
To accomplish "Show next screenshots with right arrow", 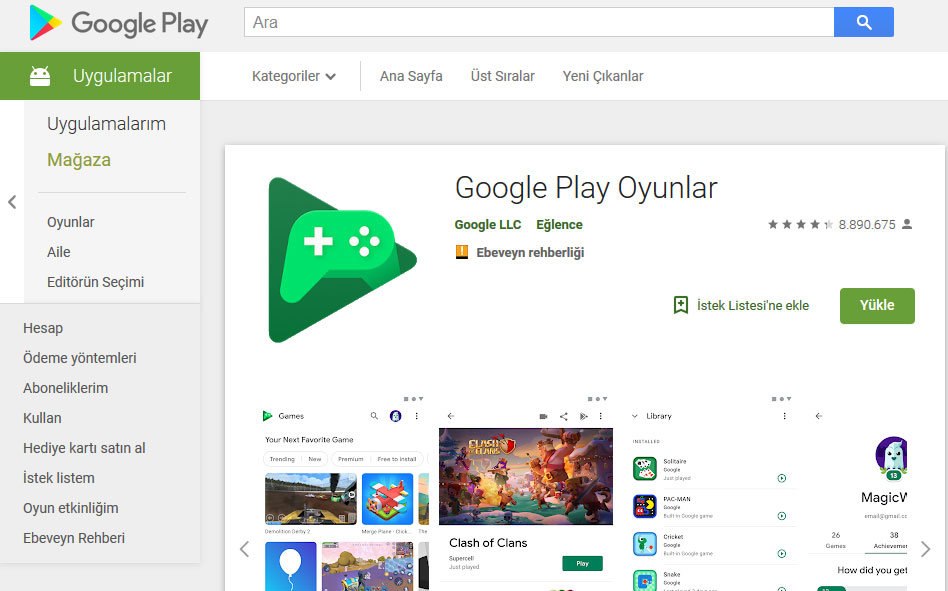I will tap(925, 549).
